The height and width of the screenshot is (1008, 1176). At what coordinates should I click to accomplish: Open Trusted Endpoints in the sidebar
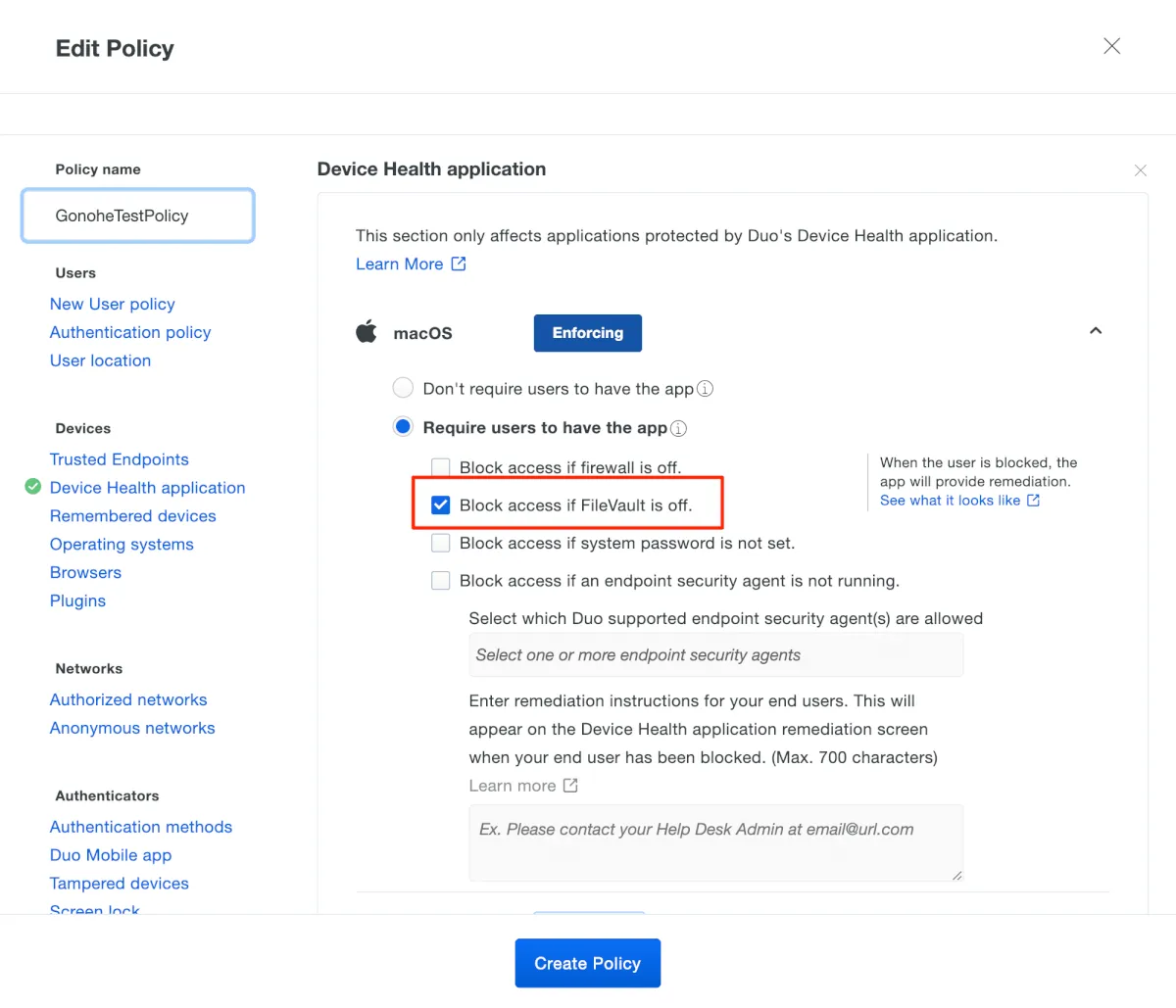pos(120,459)
